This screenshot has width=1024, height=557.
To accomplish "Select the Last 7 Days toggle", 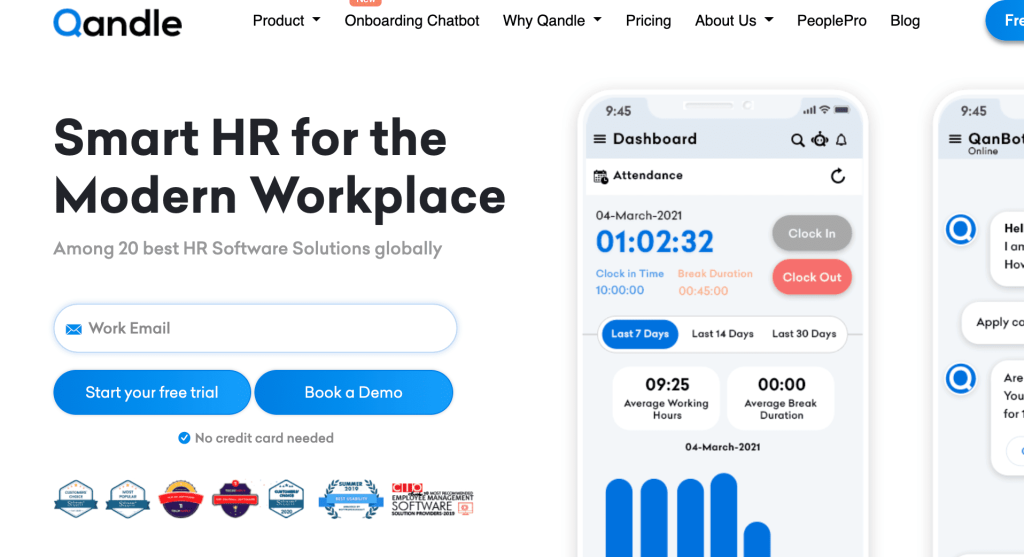I will [640, 334].
